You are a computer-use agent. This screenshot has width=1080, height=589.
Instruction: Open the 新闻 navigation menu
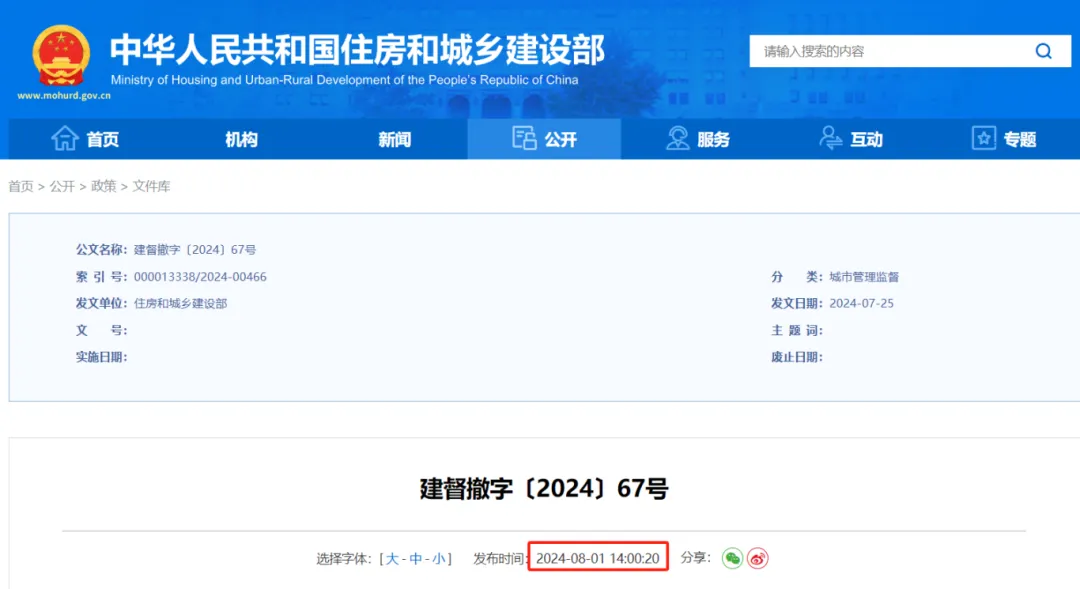click(394, 140)
